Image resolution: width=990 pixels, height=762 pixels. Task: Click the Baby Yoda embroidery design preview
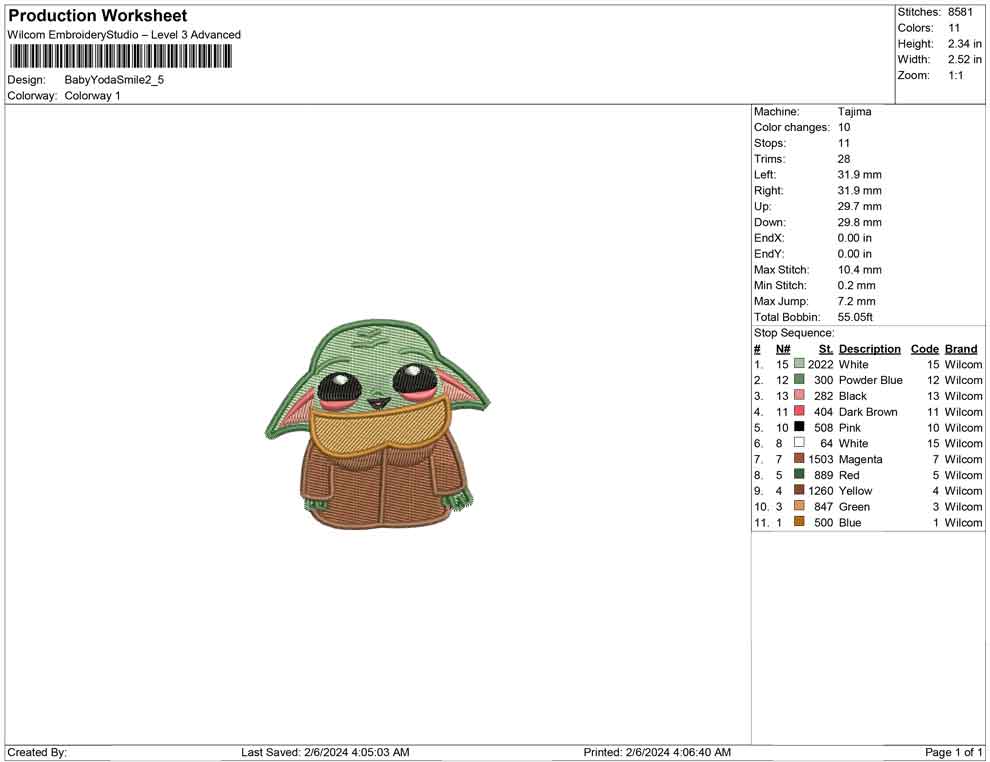click(378, 424)
